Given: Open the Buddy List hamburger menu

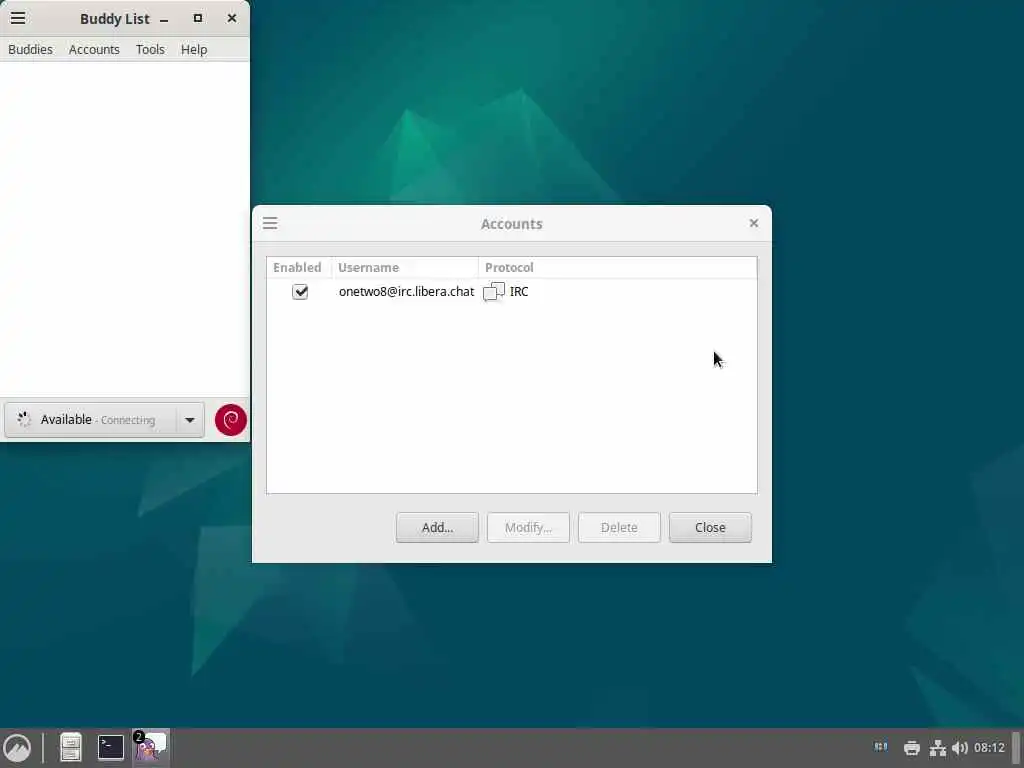Looking at the screenshot, I should 18,18.
